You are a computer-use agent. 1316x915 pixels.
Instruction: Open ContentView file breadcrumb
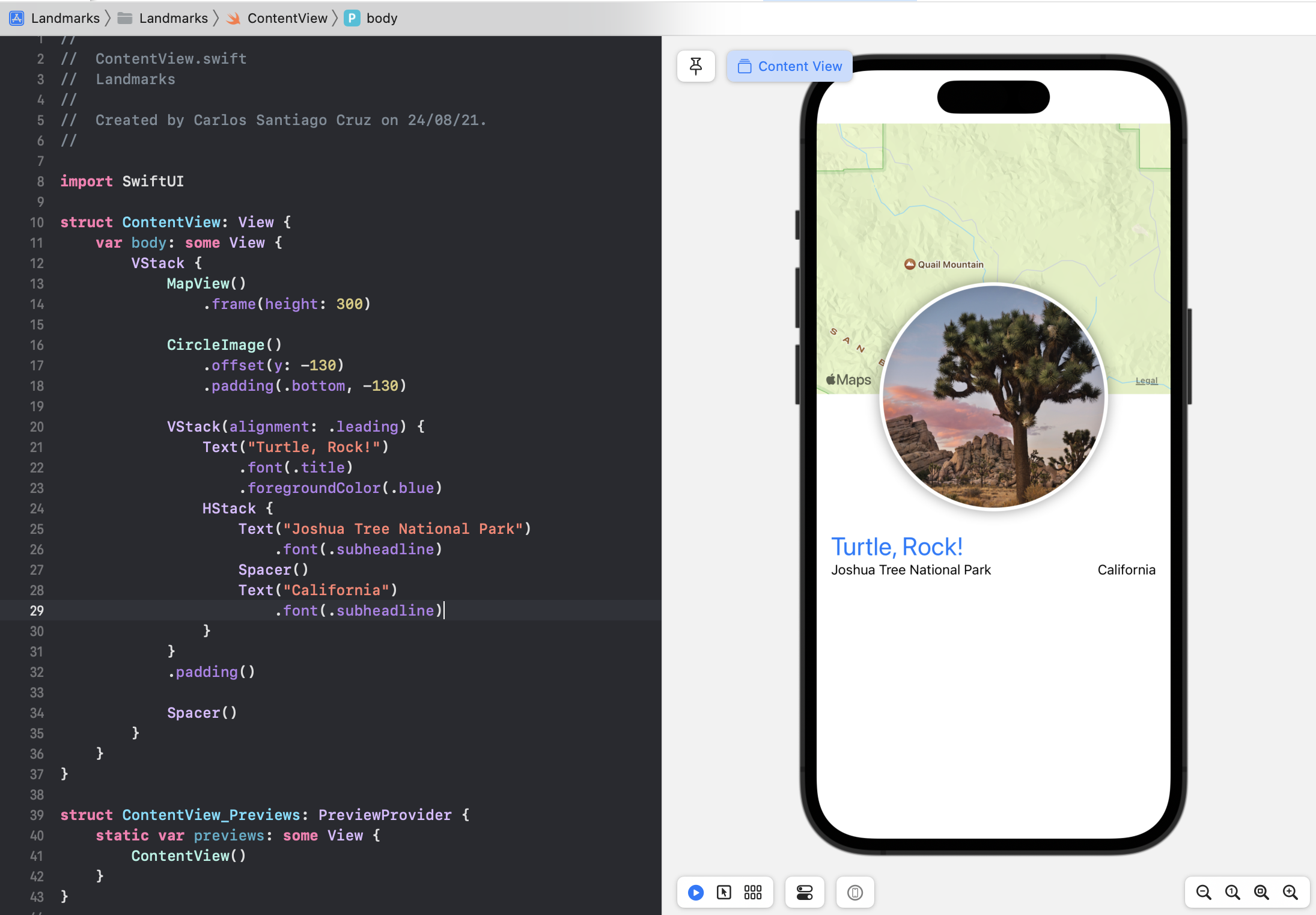click(x=287, y=18)
